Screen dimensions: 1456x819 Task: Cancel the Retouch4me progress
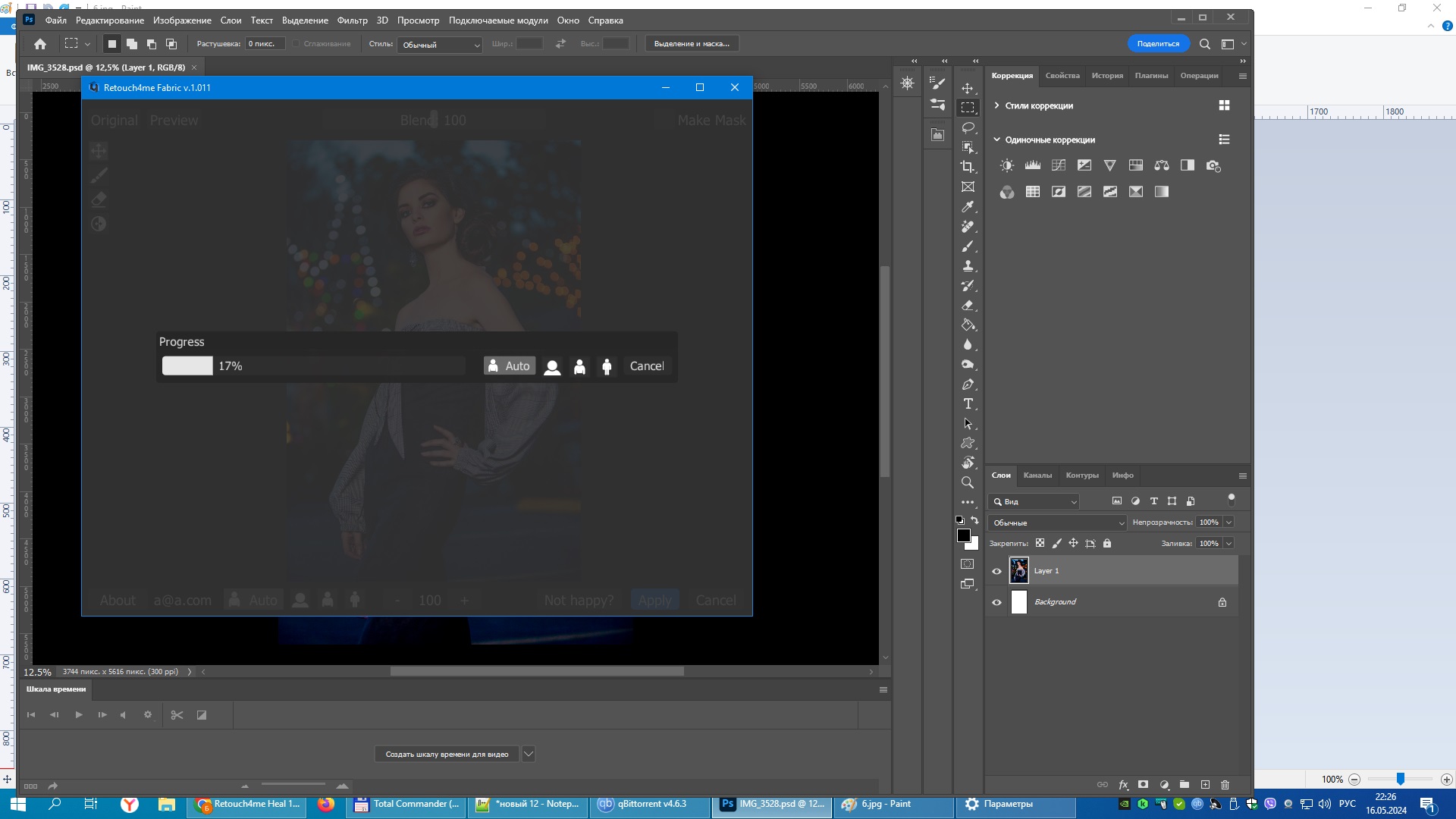click(646, 366)
